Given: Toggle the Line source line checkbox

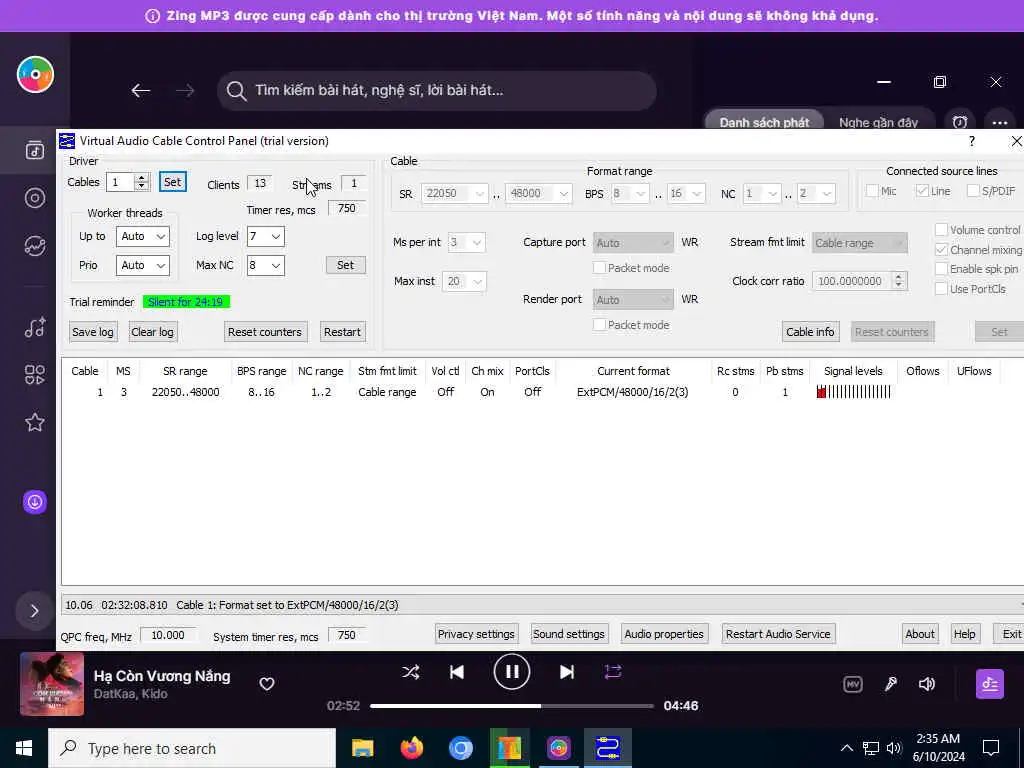Looking at the screenshot, I should click(x=922, y=191).
